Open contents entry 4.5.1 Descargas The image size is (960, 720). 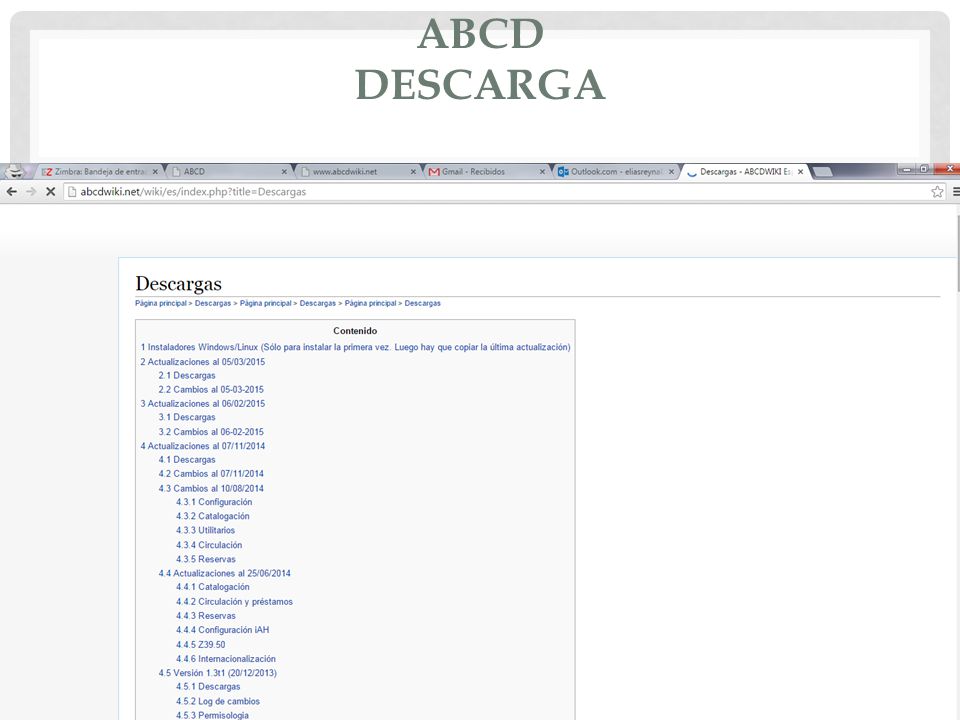click(208, 687)
